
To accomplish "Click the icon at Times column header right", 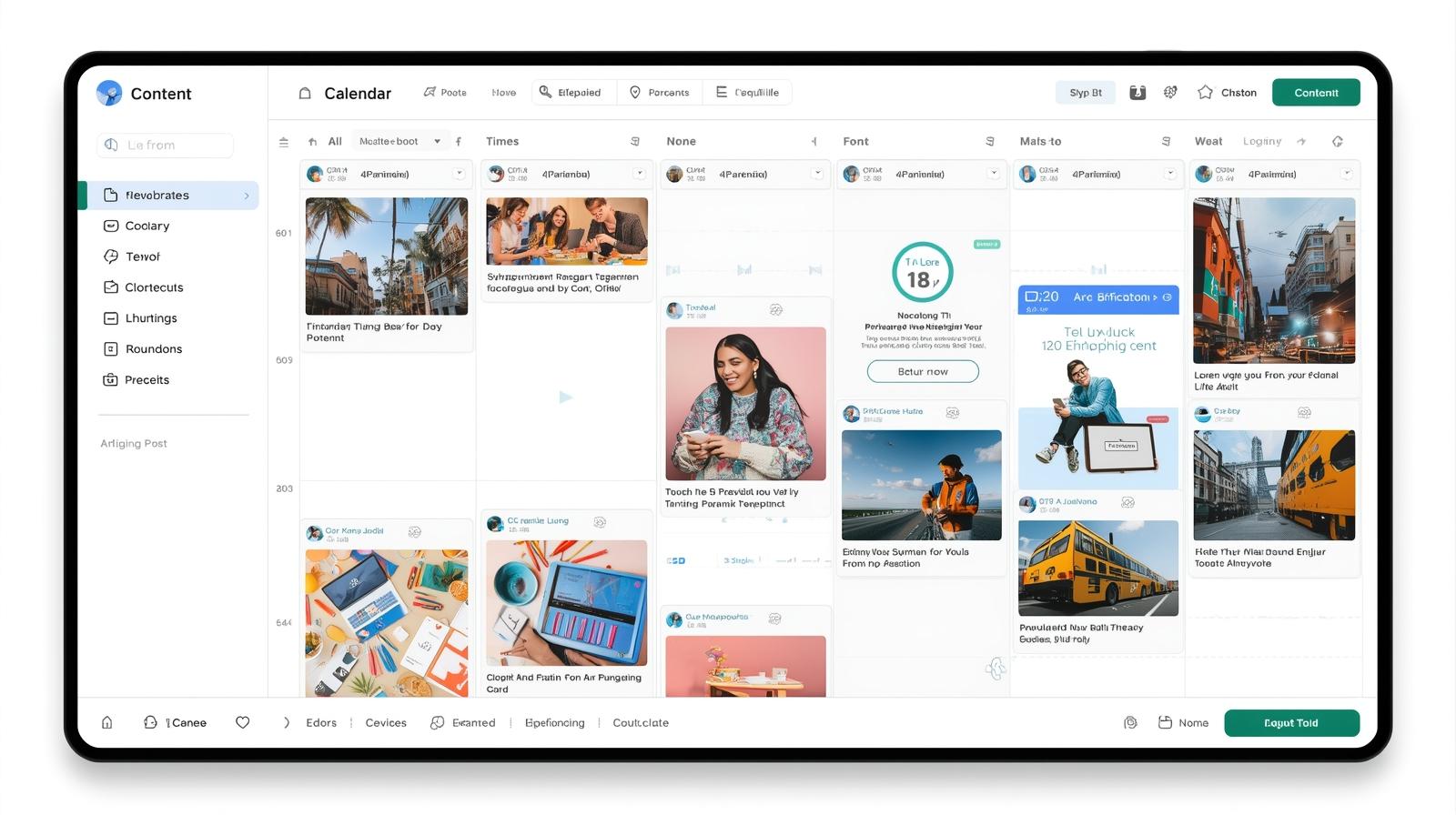I will (x=635, y=142).
